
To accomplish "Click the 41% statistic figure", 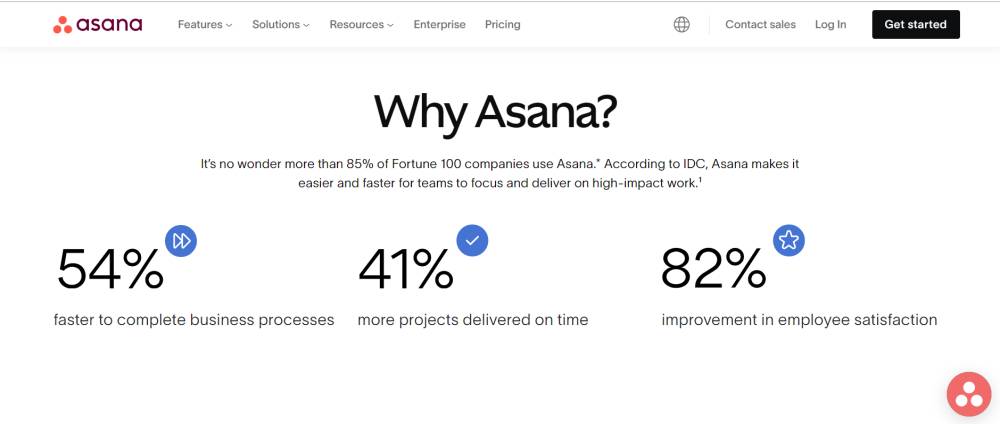I will pos(406,270).
